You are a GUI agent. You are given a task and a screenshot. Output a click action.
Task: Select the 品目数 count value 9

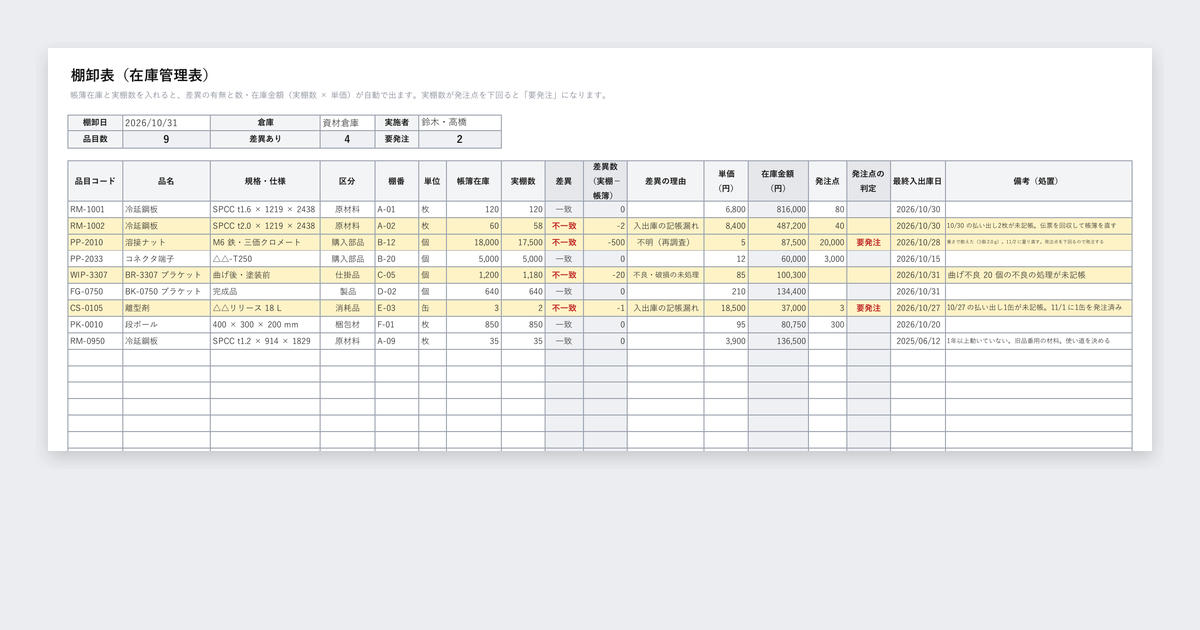(166, 140)
